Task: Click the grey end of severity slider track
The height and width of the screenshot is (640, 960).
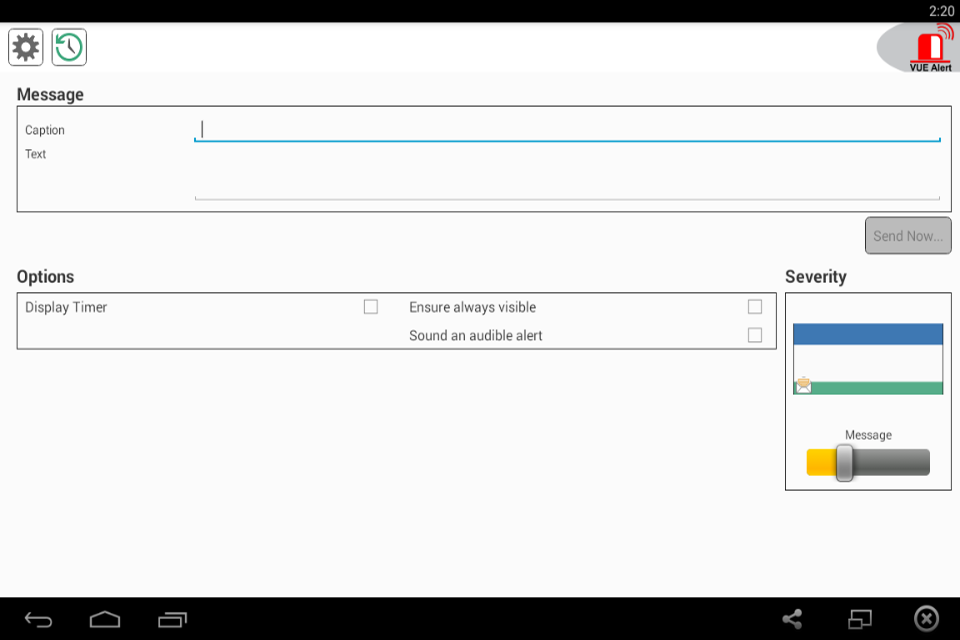Action: pyautogui.click(x=891, y=462)
